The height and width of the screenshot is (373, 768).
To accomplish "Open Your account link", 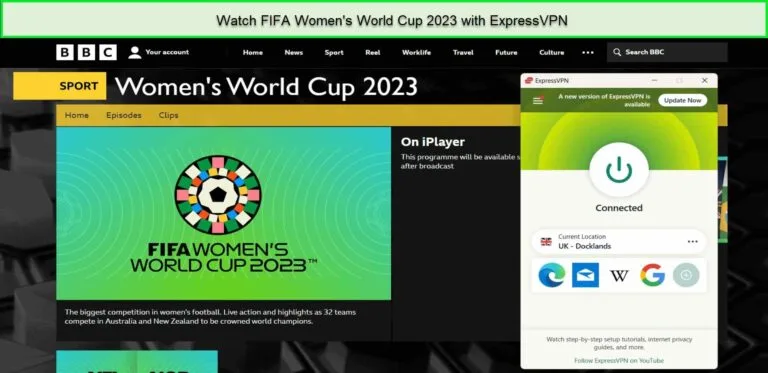I will tap(167, 52).
